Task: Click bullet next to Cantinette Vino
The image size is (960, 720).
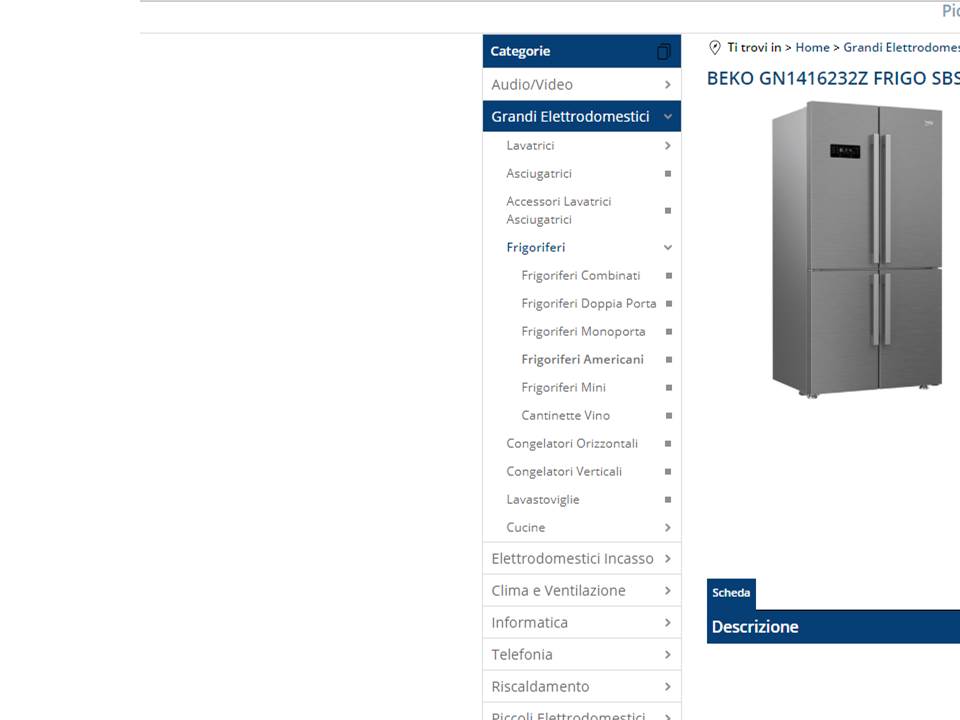Action: click(x=669, y=416)
